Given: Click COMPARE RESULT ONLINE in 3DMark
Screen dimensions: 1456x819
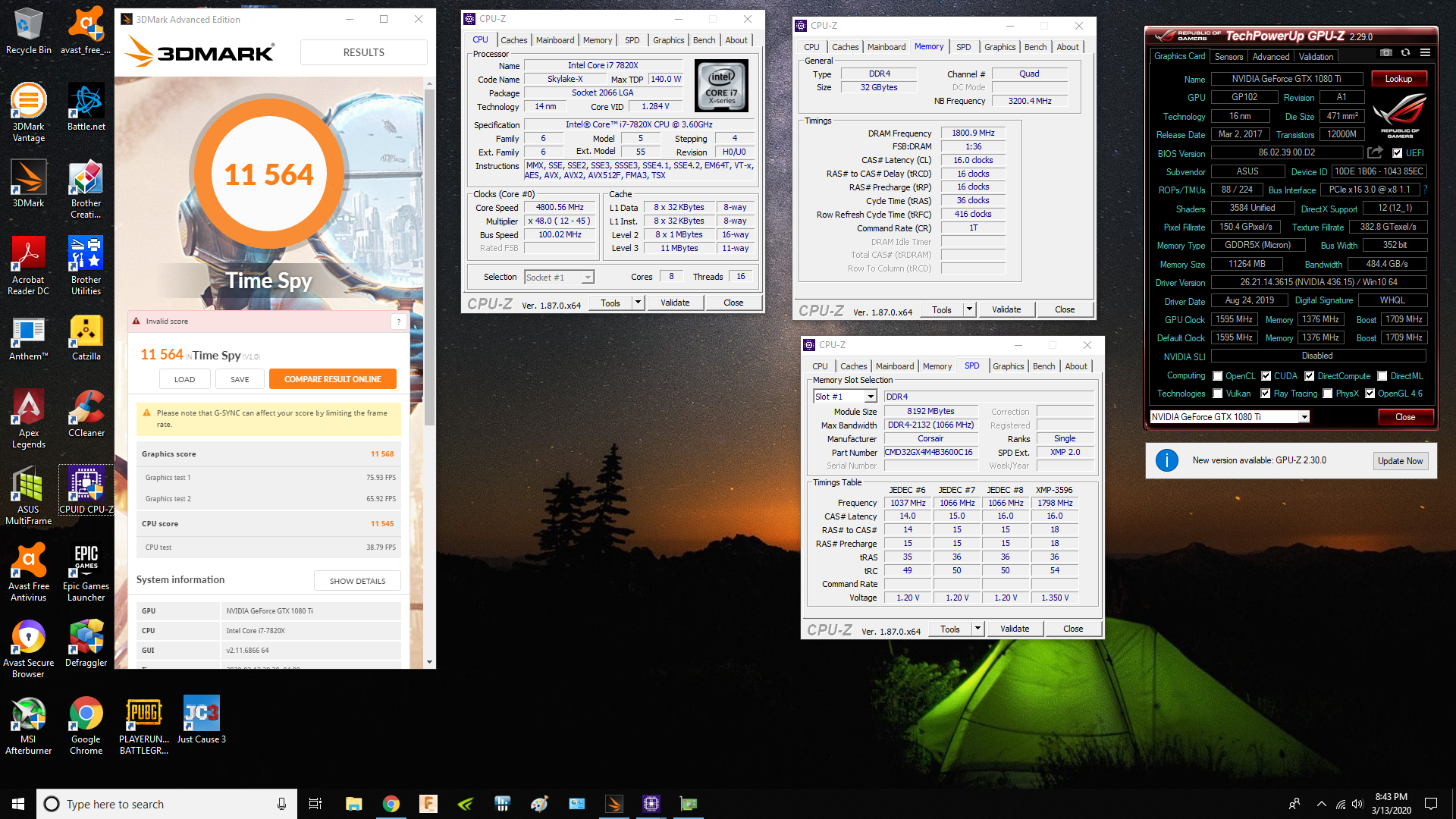Looking at the screenshot, I should [332, 379].
